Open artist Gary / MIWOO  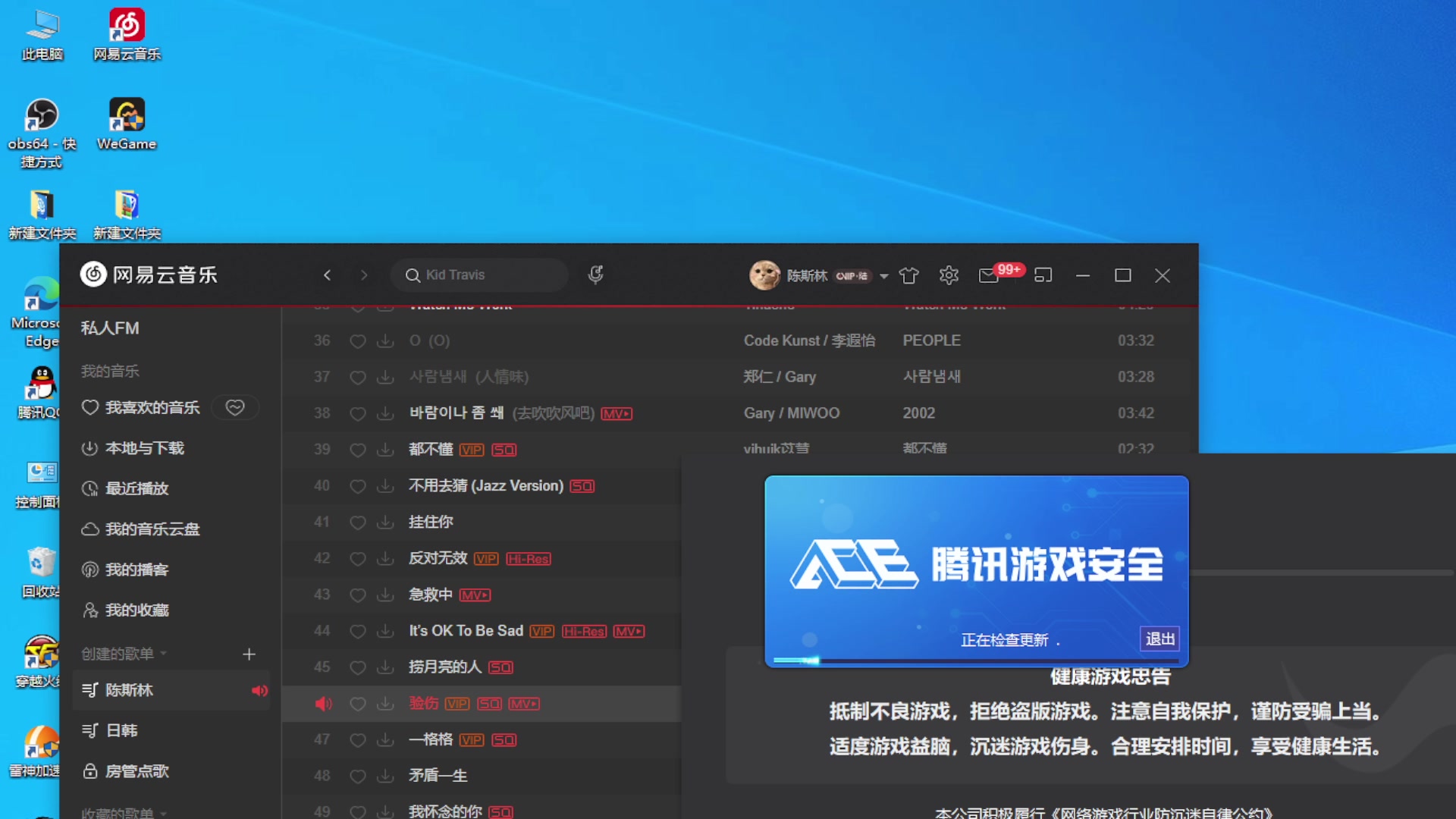[x=792, y=413]
